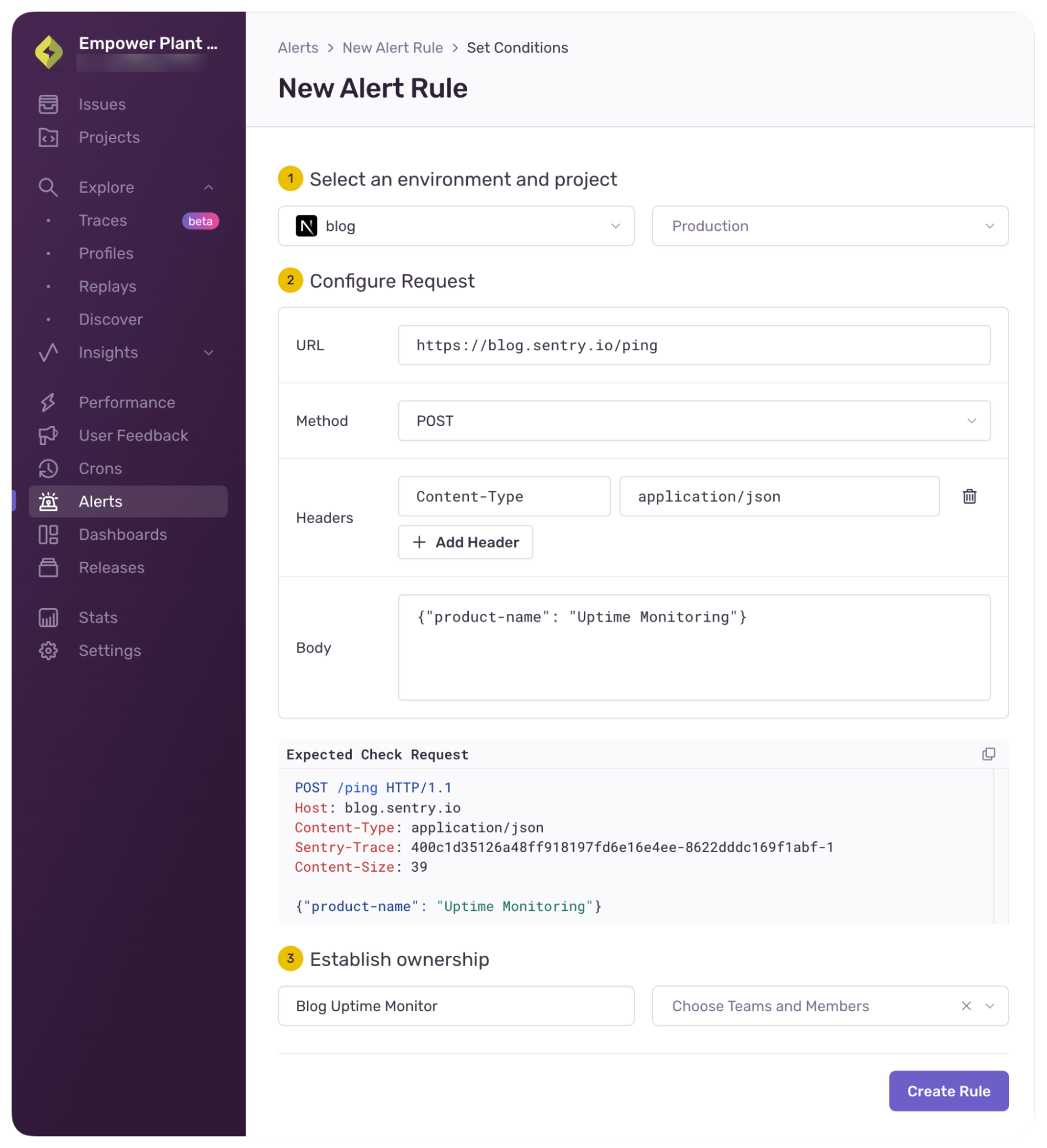Navigate to Releases in sidebar
This screenshot has width=1047, height=1148.
point(112,568)
